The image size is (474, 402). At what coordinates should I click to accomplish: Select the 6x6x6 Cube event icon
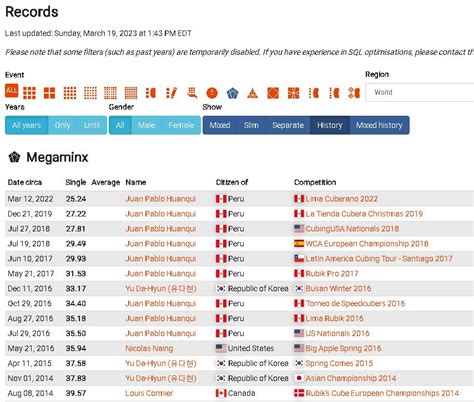click(x=110, y=93)
